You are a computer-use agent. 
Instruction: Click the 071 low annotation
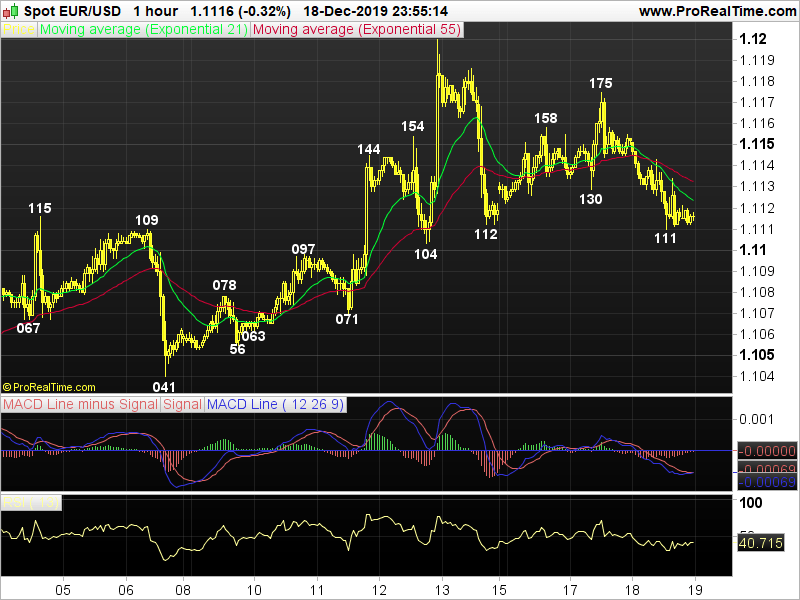[347, 319]
